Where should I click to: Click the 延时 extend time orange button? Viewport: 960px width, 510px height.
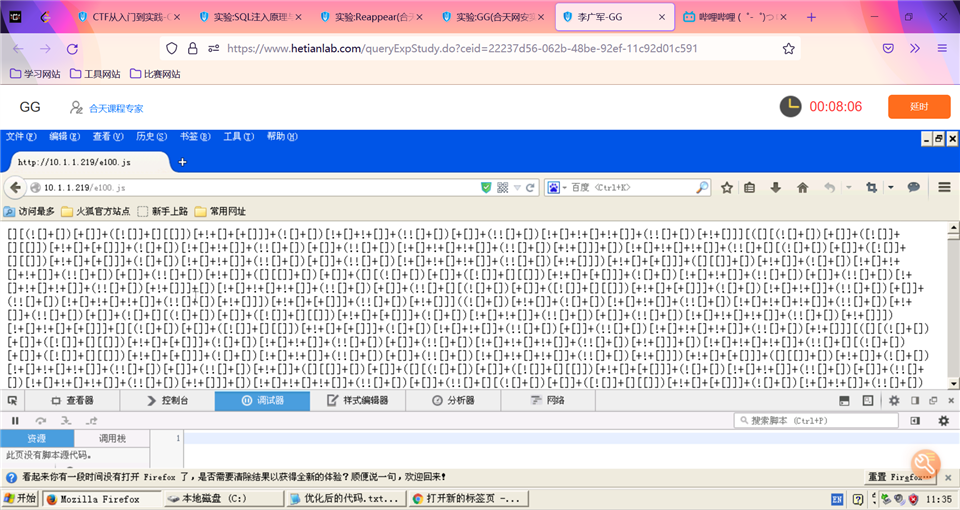pyautogui.click(x=919, y=107)
